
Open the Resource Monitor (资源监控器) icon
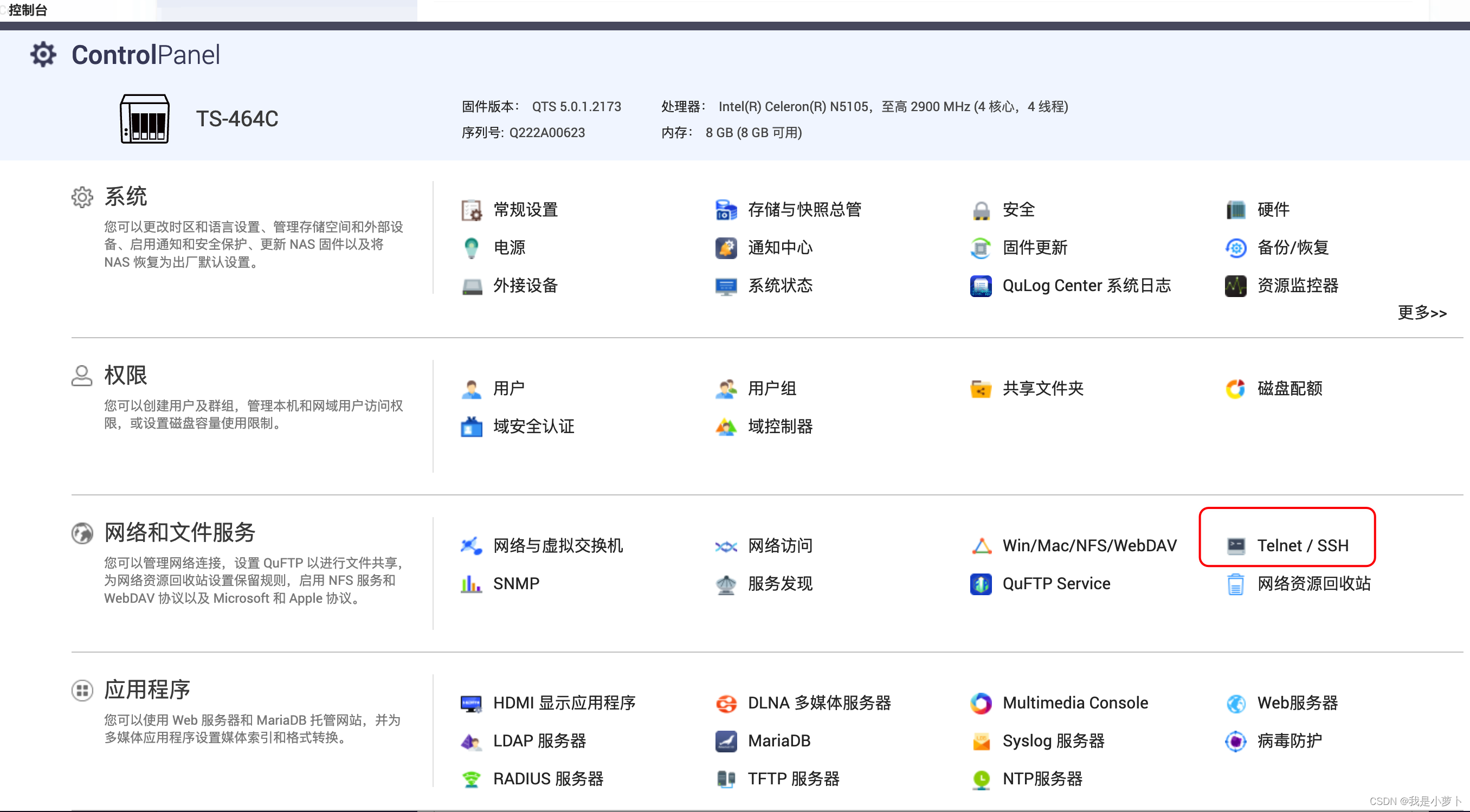pos(1235,286)
